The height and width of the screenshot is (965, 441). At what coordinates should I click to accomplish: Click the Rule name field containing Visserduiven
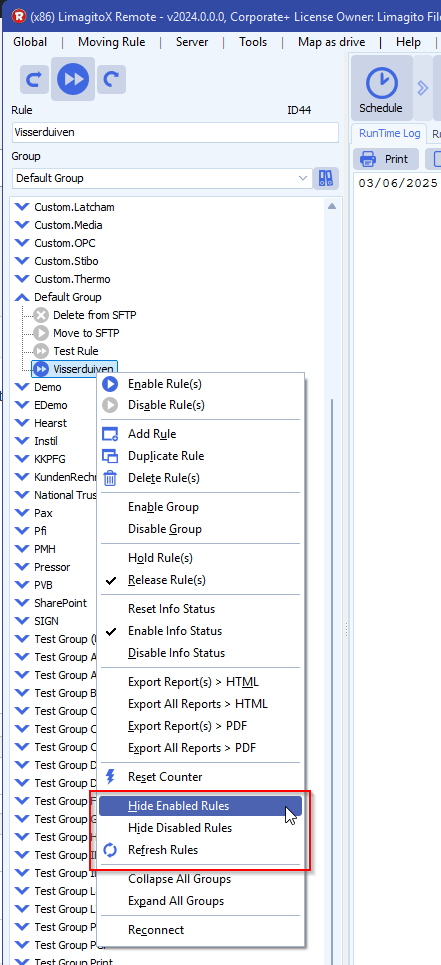[175, 132]
